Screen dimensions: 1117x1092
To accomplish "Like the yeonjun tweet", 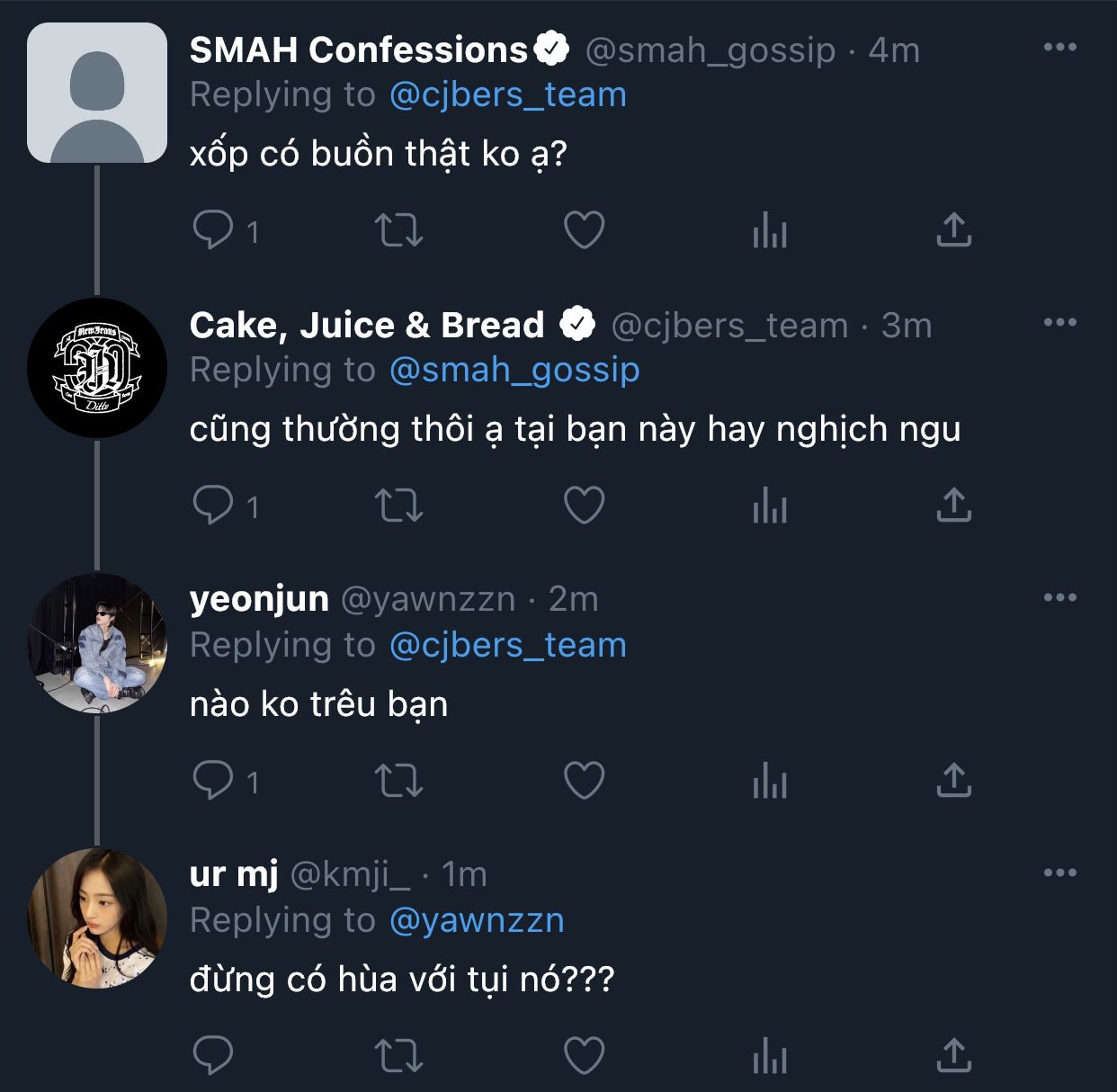I will pyautogui.click(x=584, y=781).
